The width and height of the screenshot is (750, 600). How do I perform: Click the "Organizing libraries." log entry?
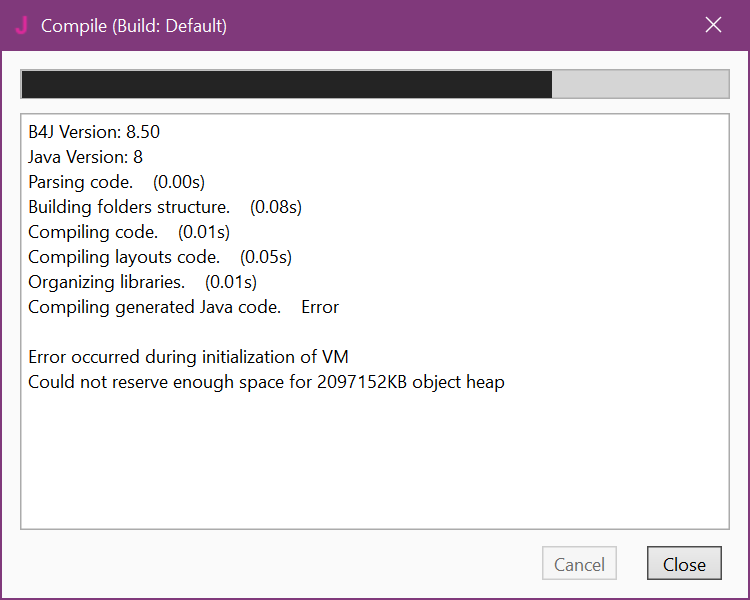[x=106, y=282]
